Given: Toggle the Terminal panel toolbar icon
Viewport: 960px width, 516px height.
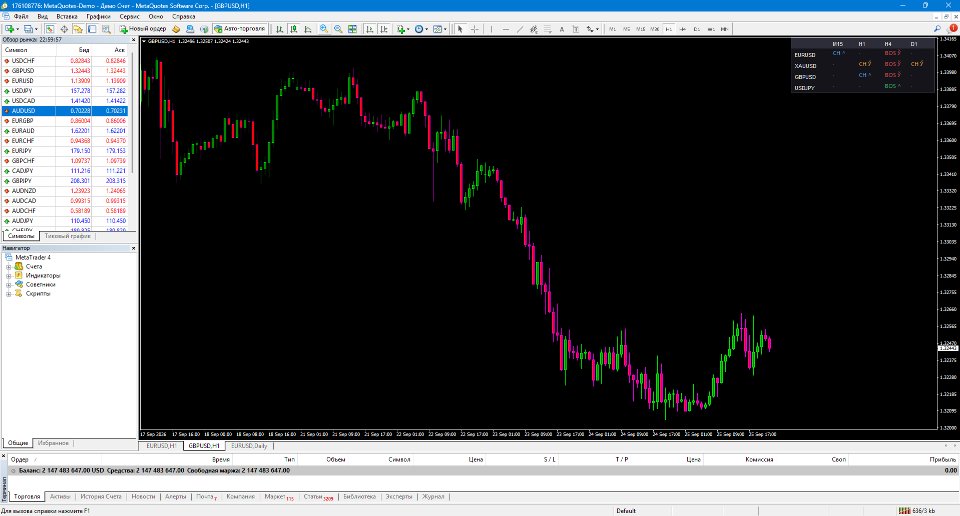Looking at the screenshot, I should [92, 29].
